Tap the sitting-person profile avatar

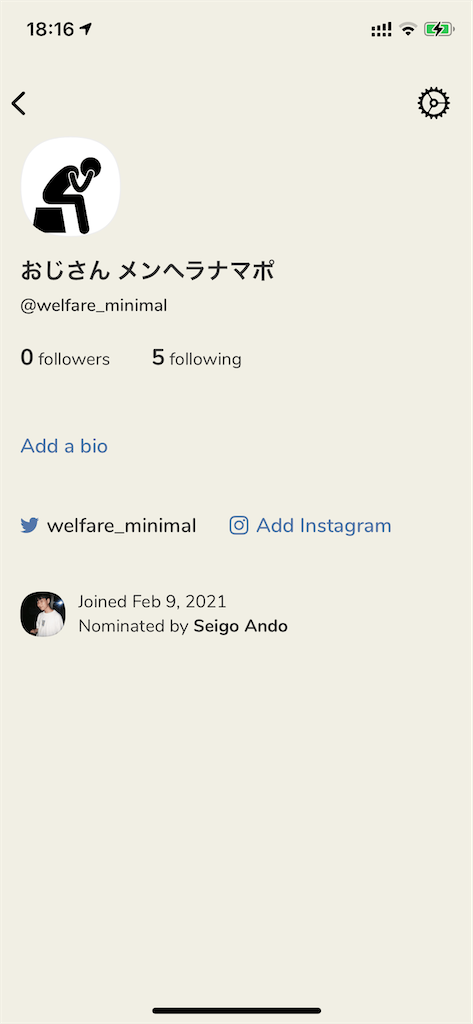pos(71,187)
